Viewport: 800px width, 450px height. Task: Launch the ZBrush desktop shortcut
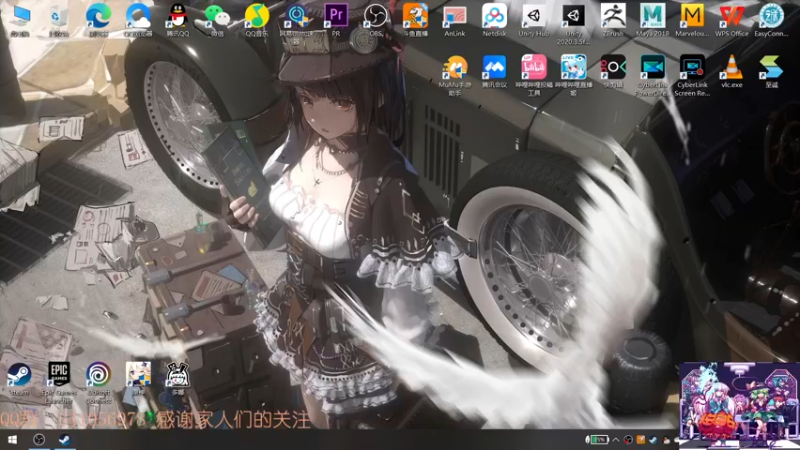[613, 20]
